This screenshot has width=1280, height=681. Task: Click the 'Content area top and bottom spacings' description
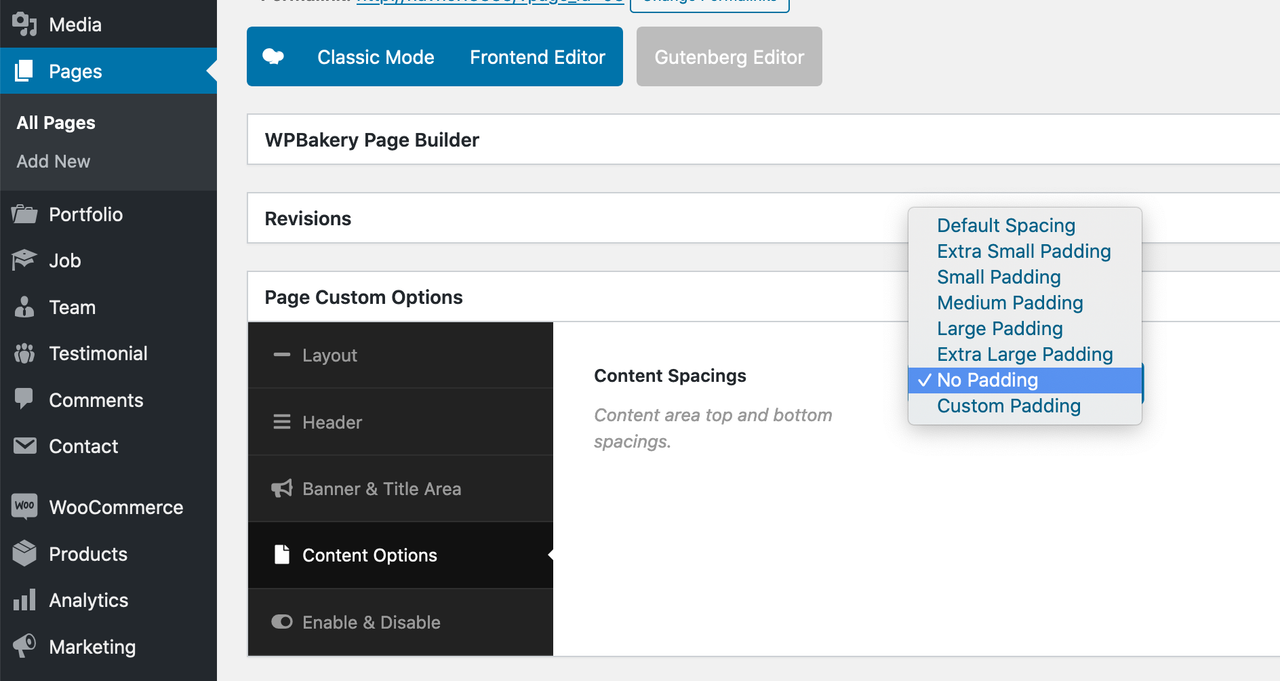click(713, 428)
